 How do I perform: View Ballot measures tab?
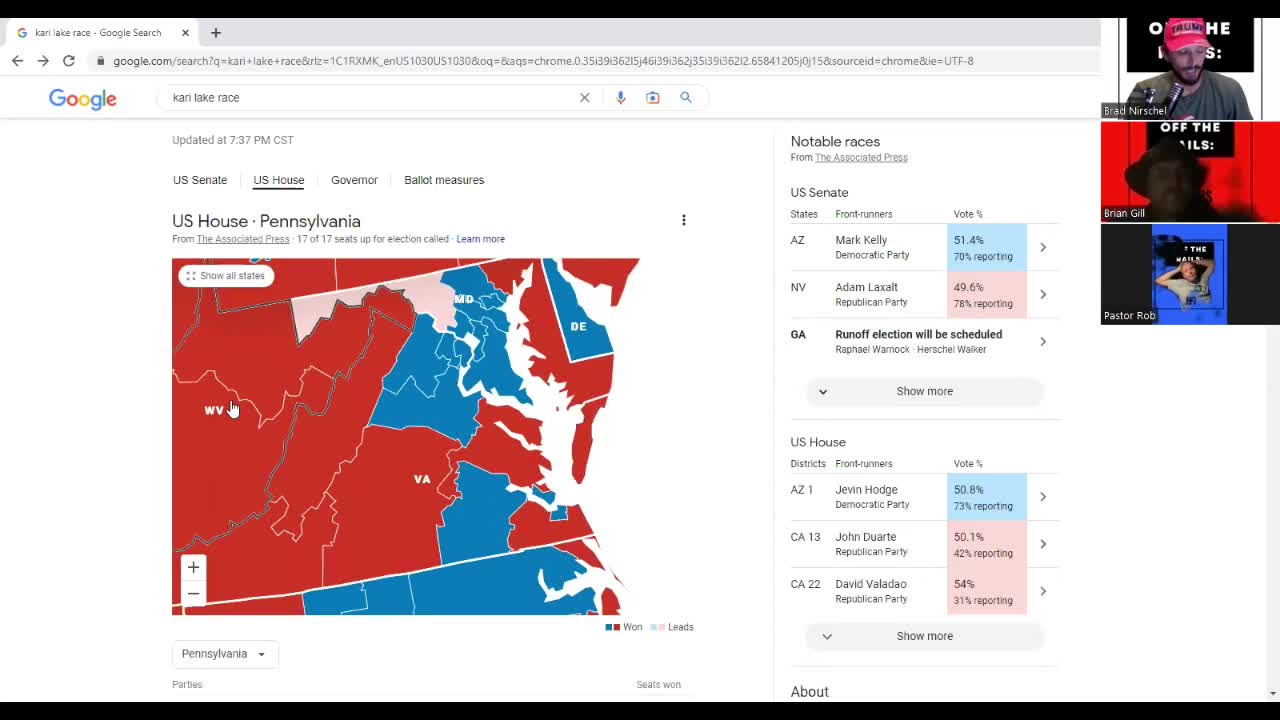tap(444, 180)
